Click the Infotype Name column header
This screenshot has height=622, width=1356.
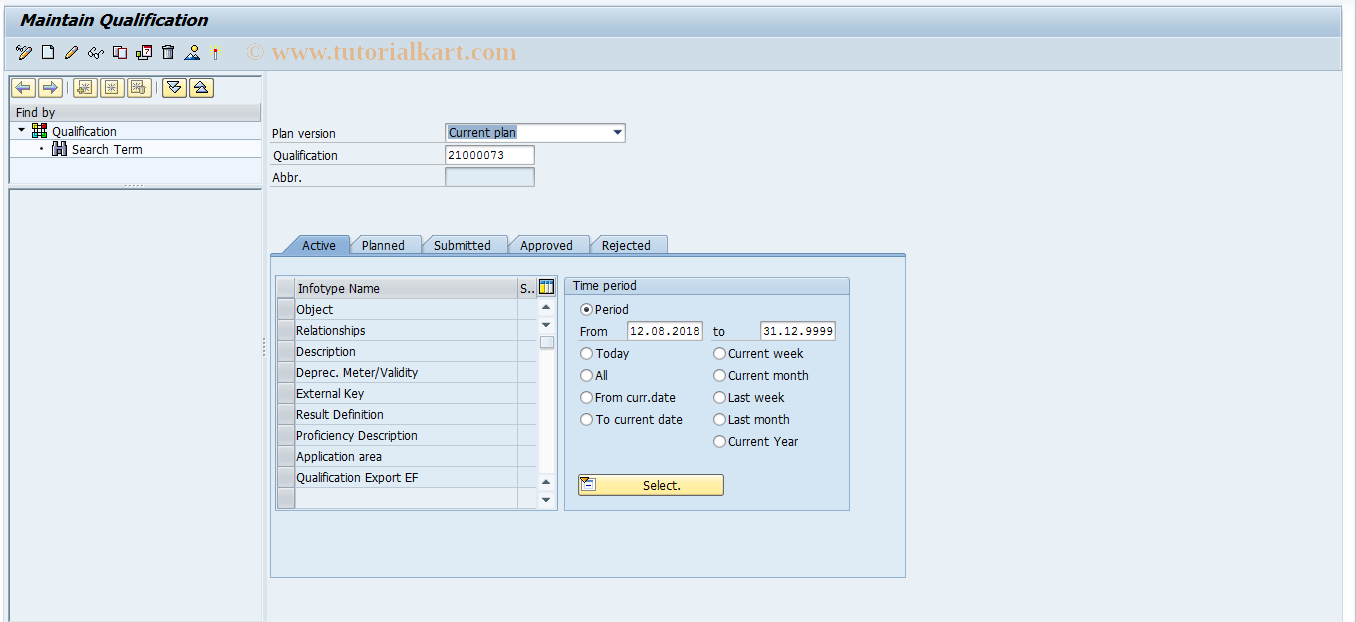406,288
